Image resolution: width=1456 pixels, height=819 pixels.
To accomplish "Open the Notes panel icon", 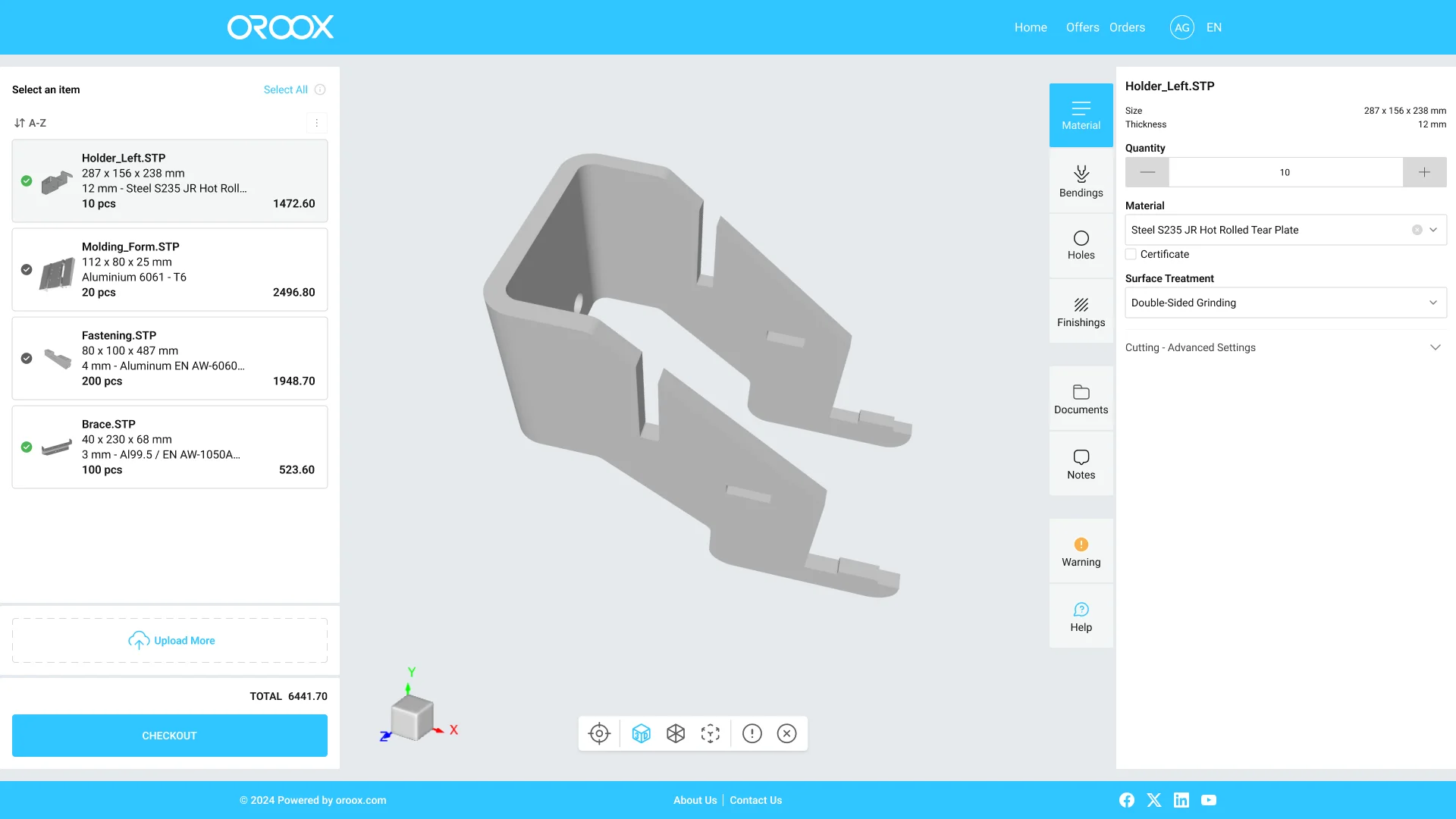I will [x=1081, y=463].
